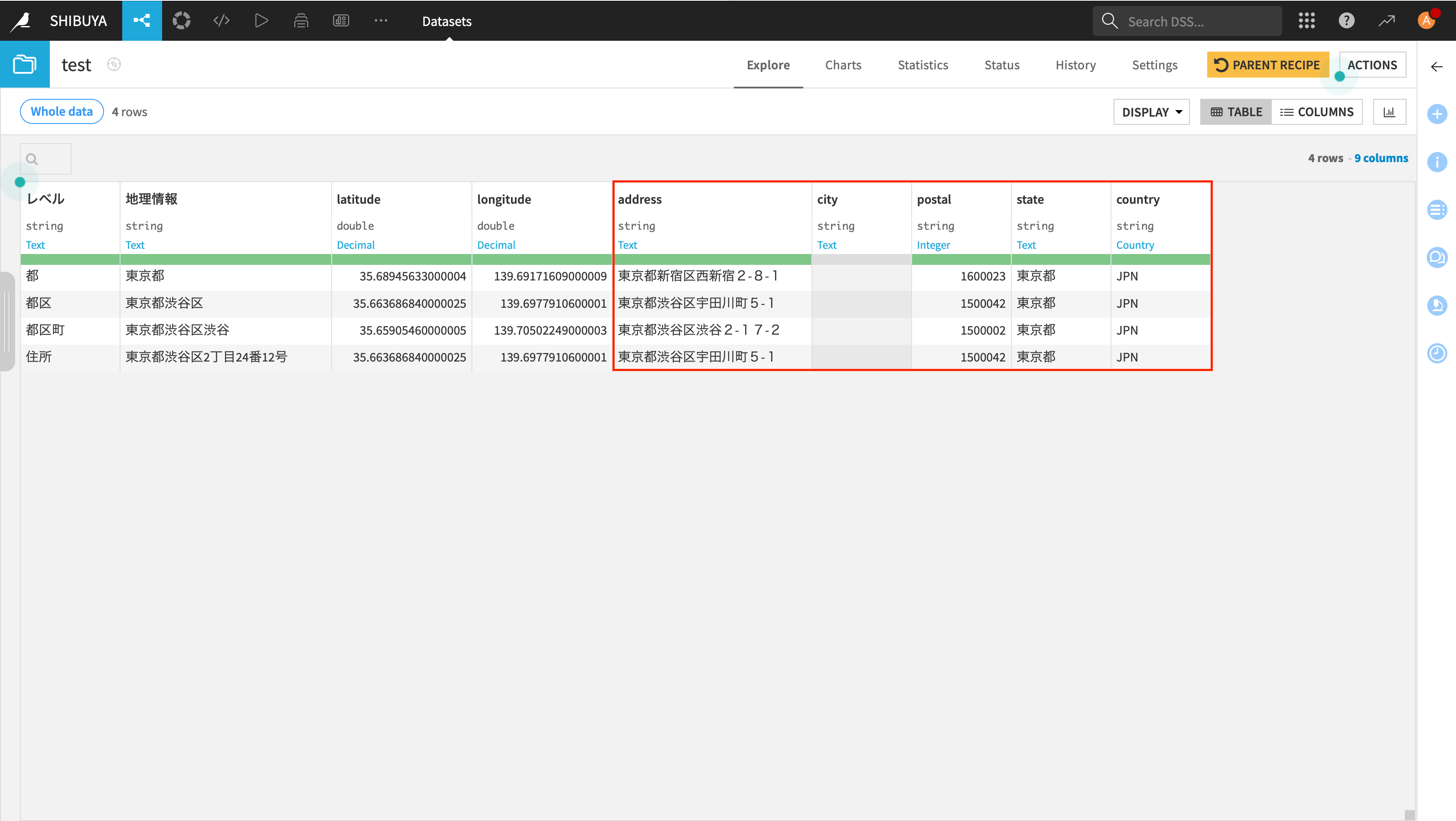
Task: Select cell 東京都渋谷区2丁目24番12号
Action: pyautogui.click(x=225, y=357)
